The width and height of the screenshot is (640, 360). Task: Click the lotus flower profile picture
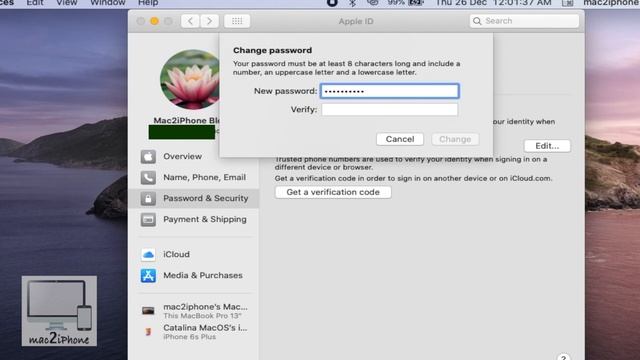tap(190, 80)
